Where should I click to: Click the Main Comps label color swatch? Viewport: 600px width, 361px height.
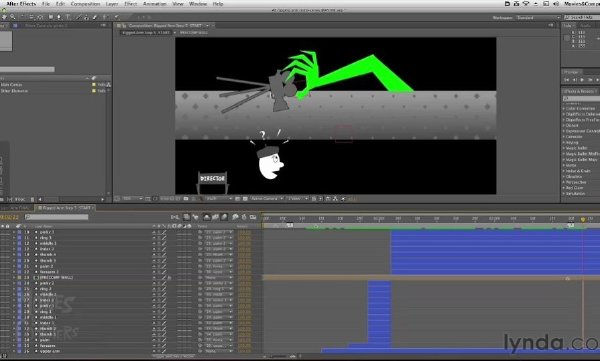(94, 85)
